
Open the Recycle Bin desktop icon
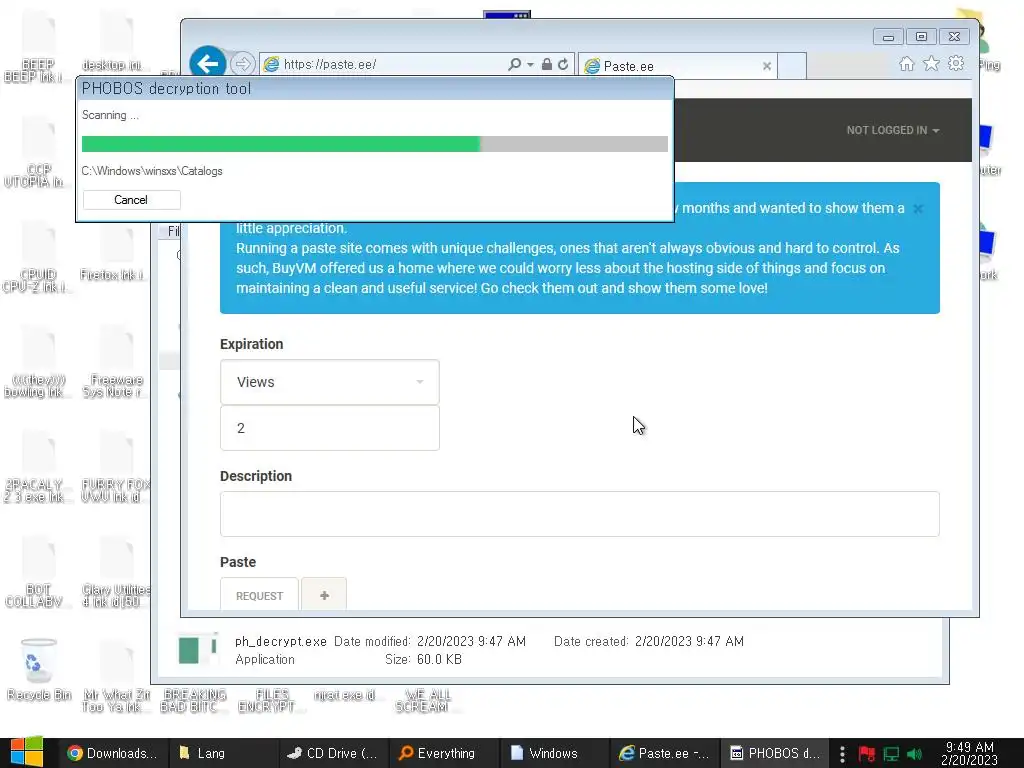[39, 669]
